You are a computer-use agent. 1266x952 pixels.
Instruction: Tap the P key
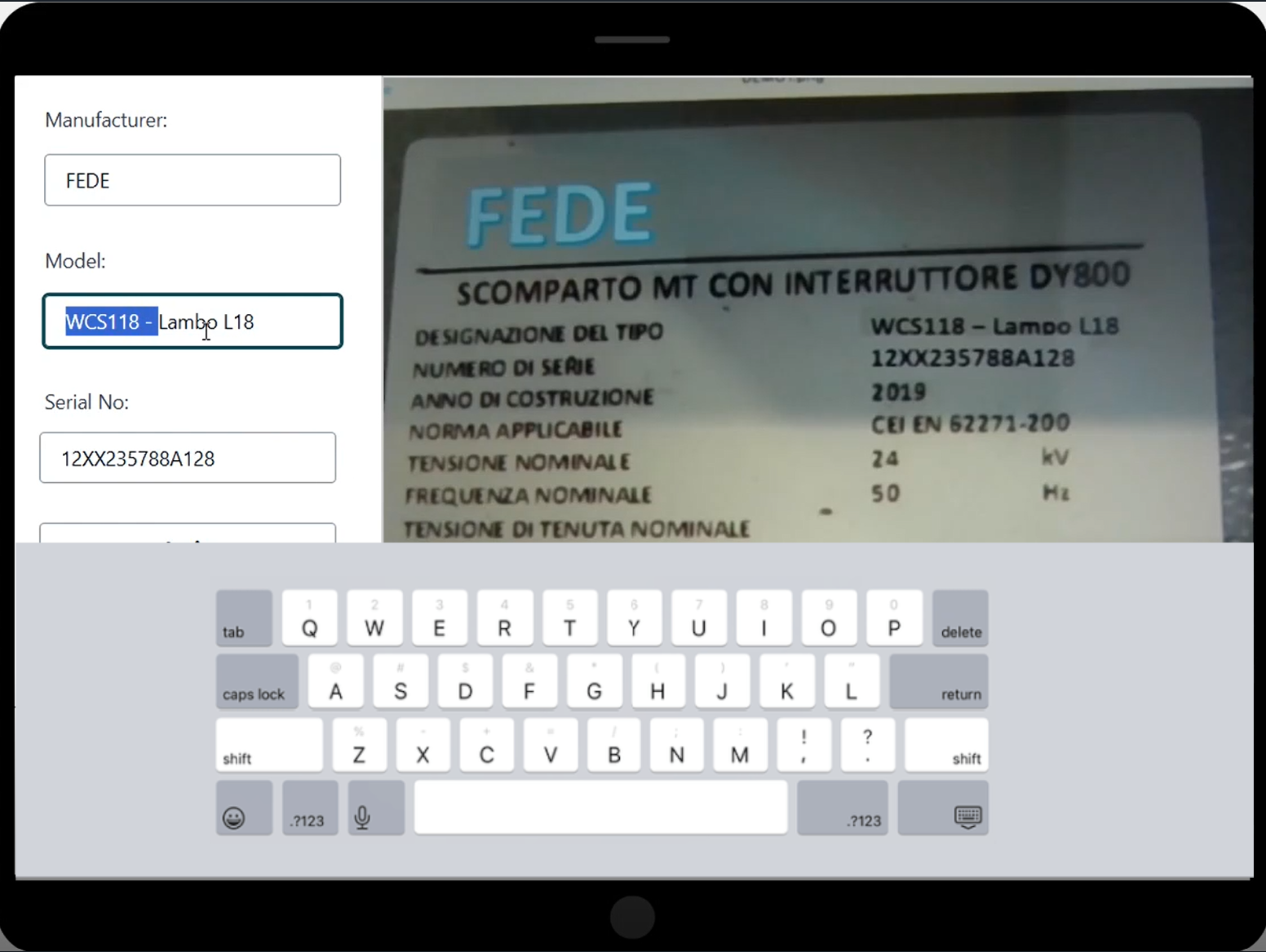tap(894, 618)
